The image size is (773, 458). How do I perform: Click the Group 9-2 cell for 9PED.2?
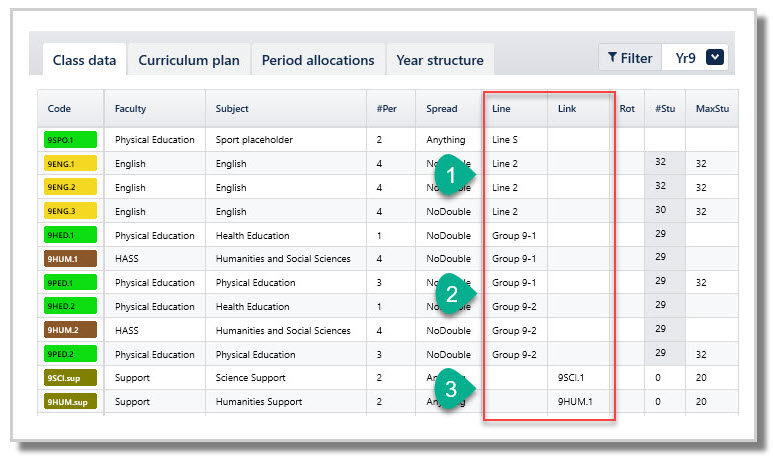coord(514,354)
